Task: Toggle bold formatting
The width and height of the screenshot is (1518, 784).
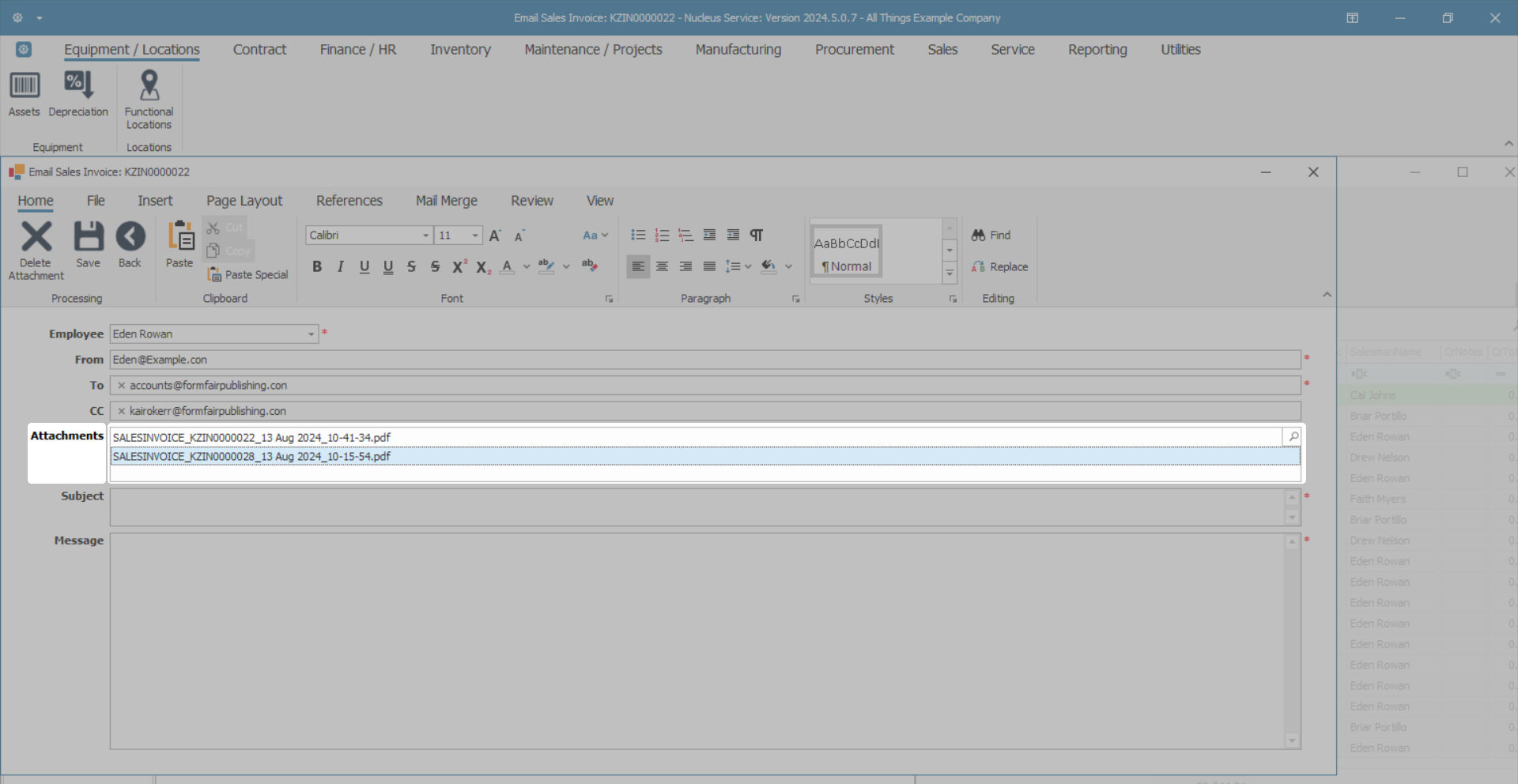Action: [x=317, y=267]
